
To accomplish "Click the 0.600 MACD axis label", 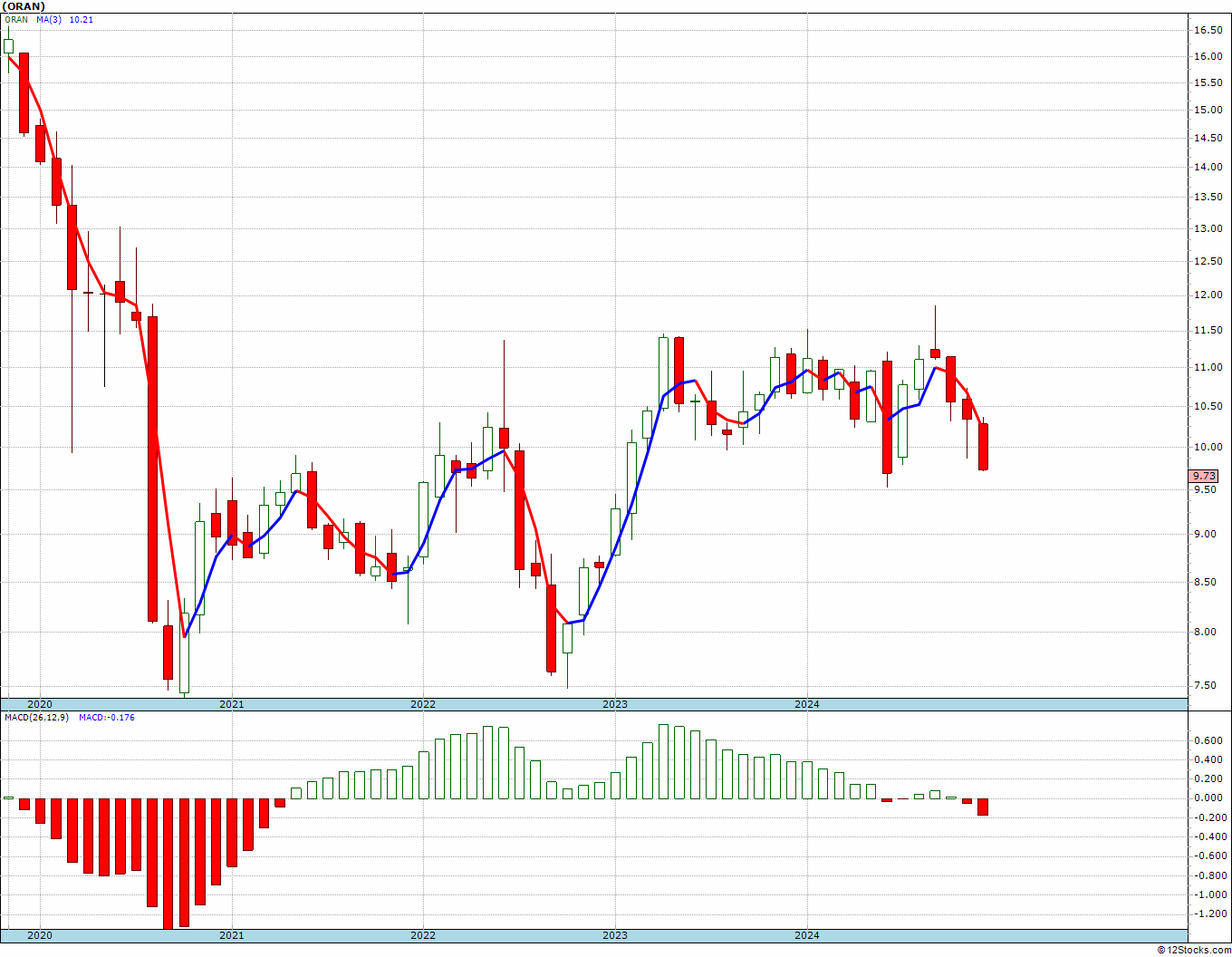I will click(1208, 740).
